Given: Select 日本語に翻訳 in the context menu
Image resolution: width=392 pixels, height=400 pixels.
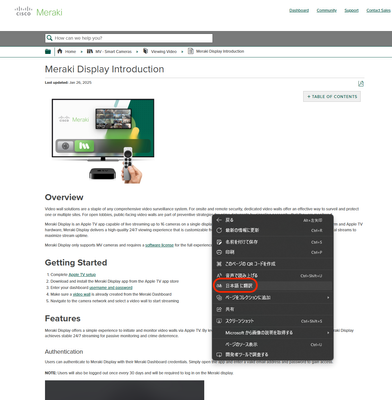Looking at the screenshot, I should [273, 286].
